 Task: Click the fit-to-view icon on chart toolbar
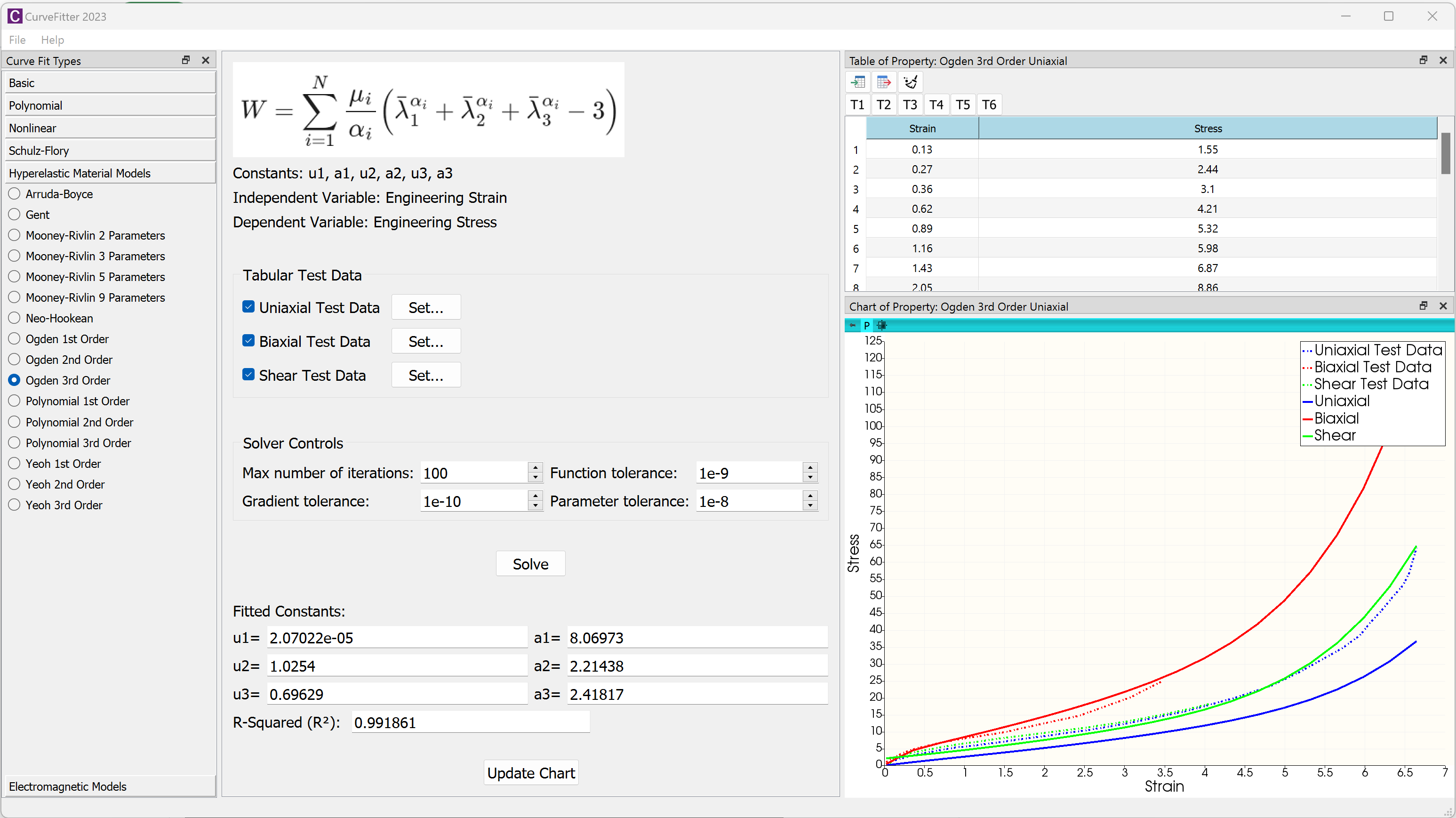[882, 325]
